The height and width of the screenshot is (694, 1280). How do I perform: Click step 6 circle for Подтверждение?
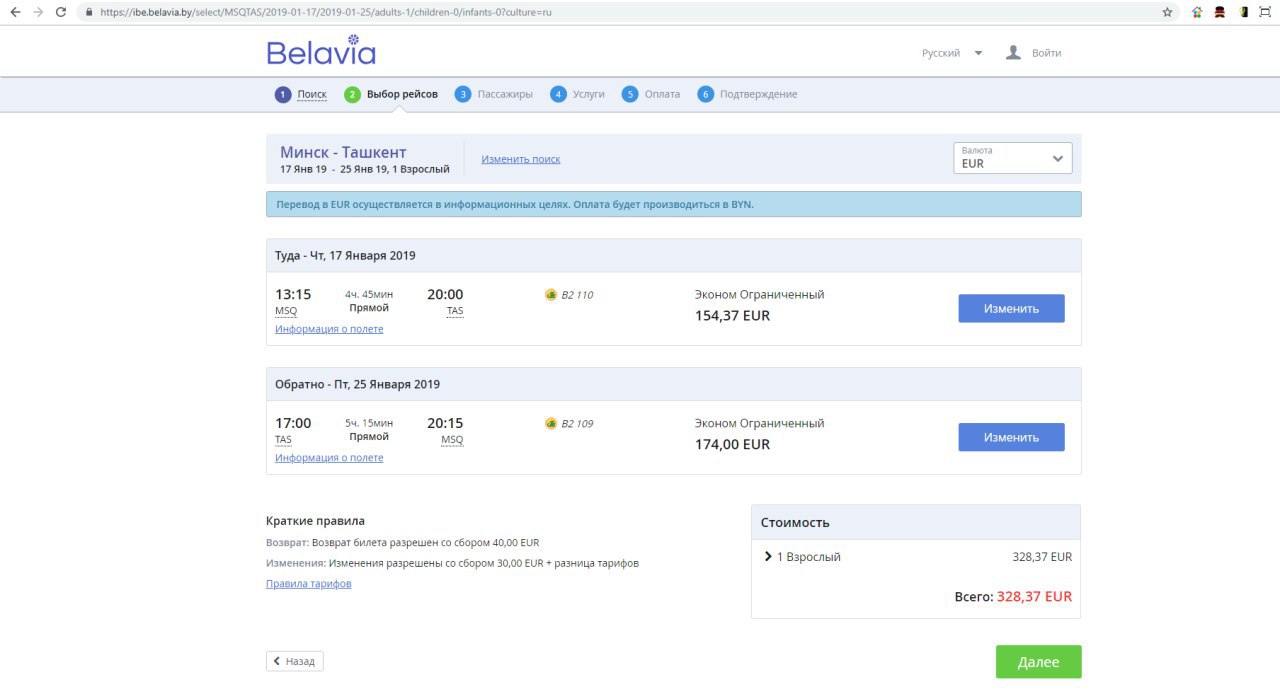705,94
